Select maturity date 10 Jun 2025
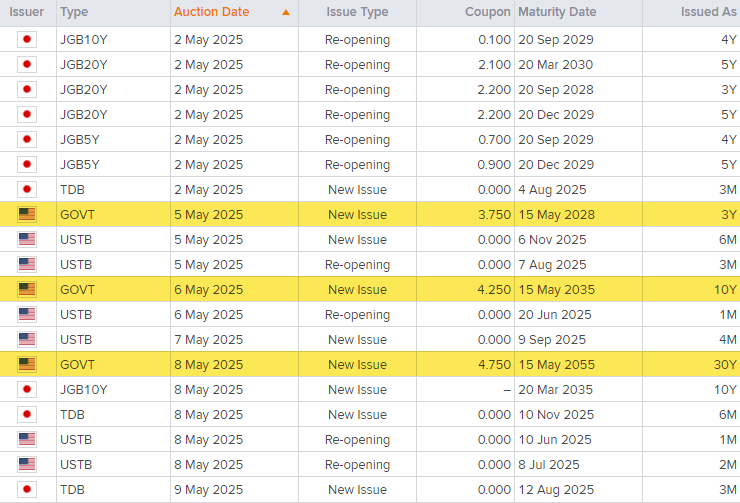 (555, 440)
